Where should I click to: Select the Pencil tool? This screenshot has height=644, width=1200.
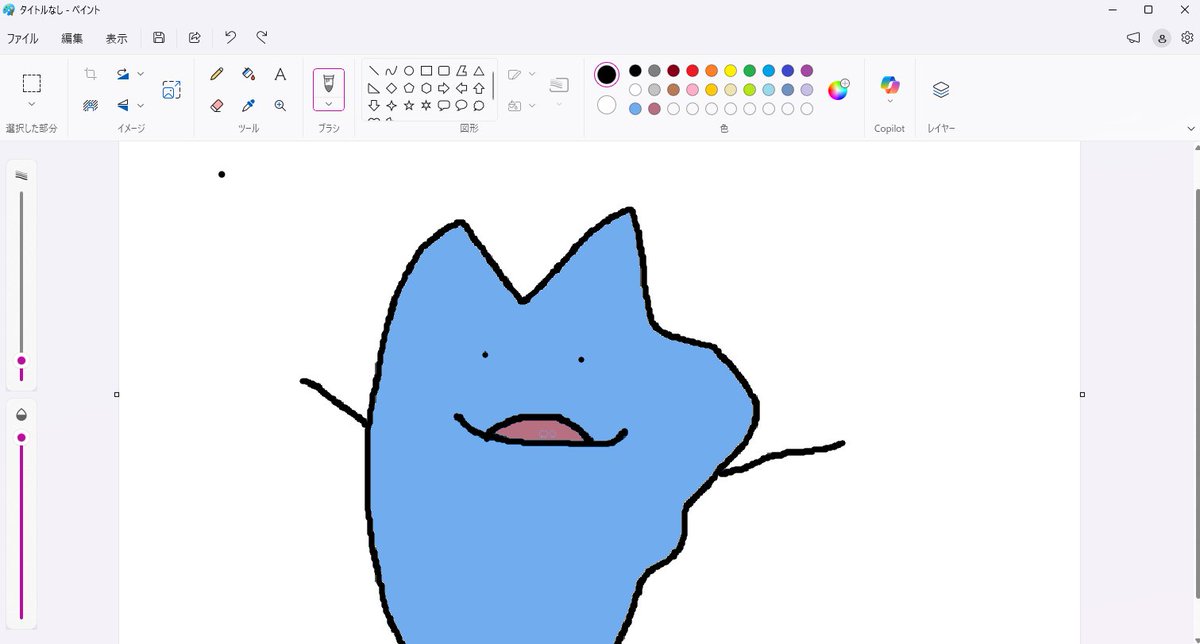217,74
